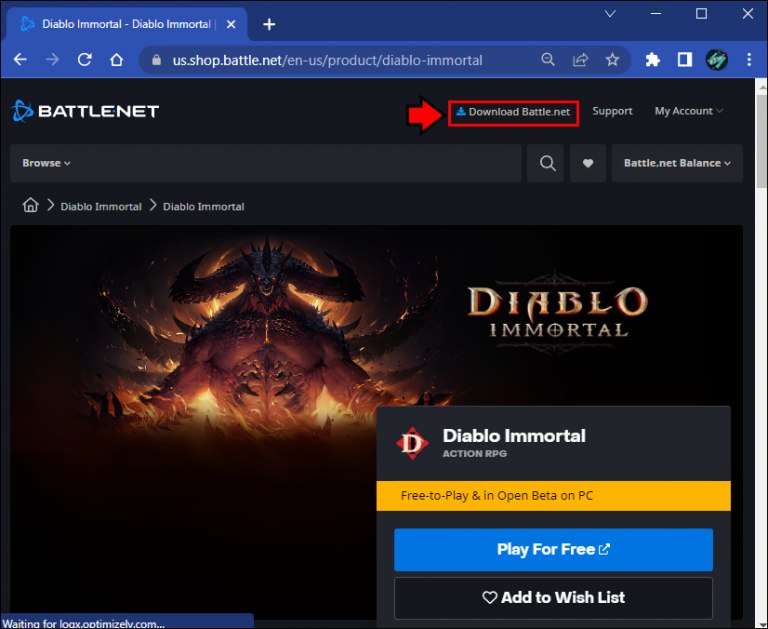Toggle the browser side panel
The height and width of the screenshot is (629, 768).
coord(685,60)
